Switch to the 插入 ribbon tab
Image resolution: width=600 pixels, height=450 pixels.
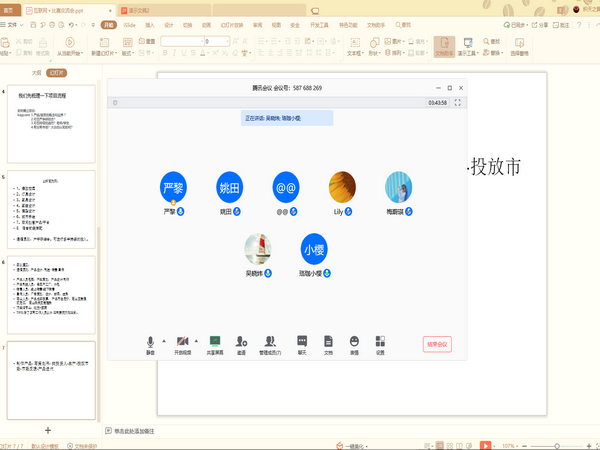(150, 25)
